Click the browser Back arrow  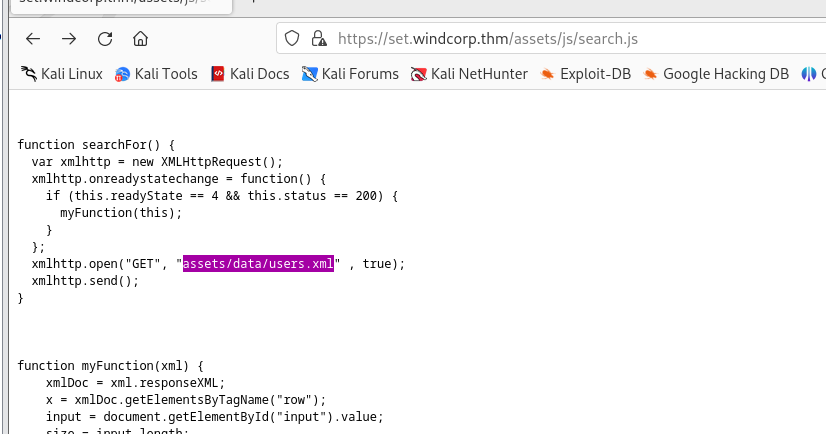tap(33, 39)
